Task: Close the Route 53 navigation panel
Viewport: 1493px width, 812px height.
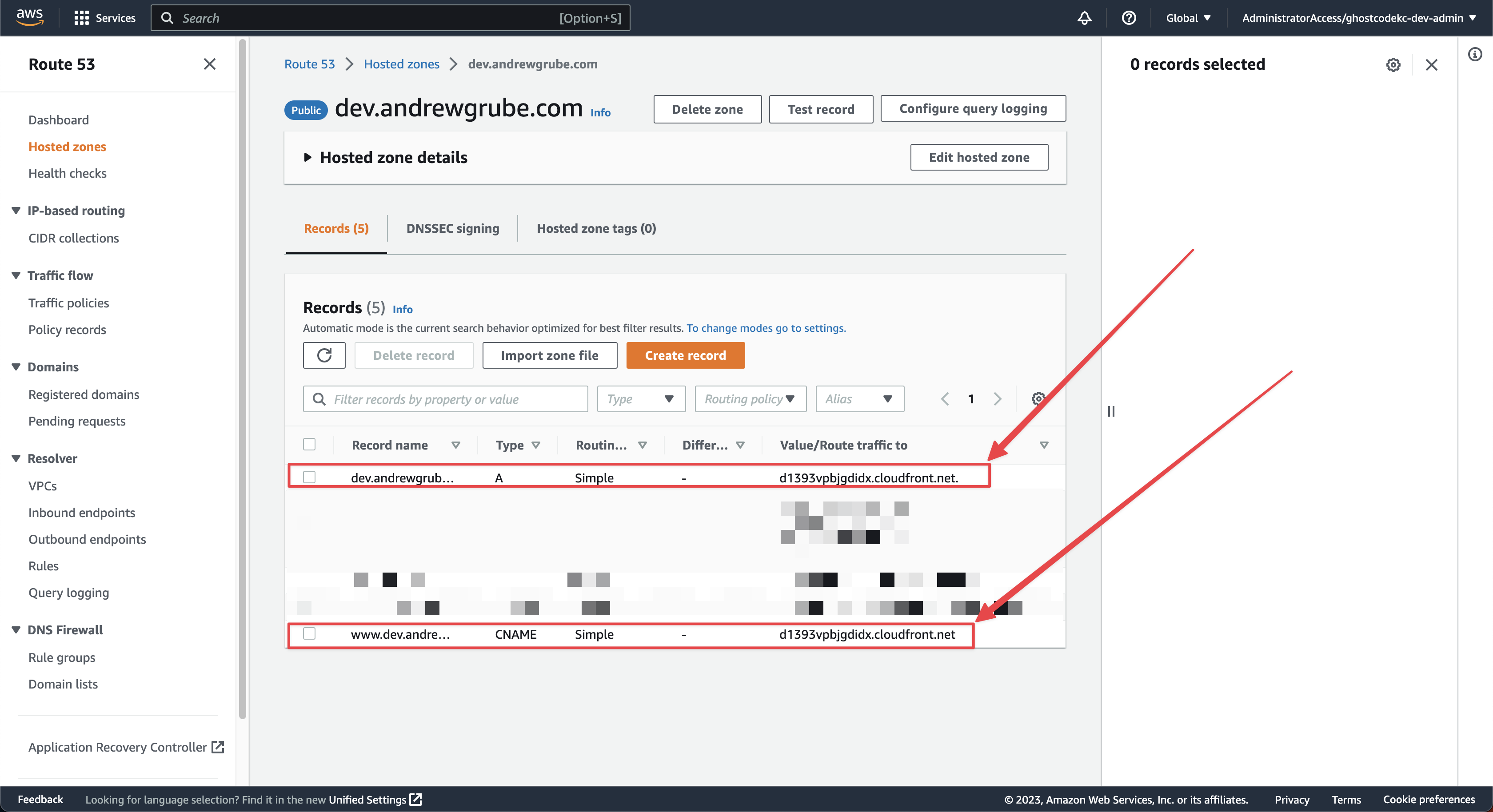Action: tap(210, 64)
